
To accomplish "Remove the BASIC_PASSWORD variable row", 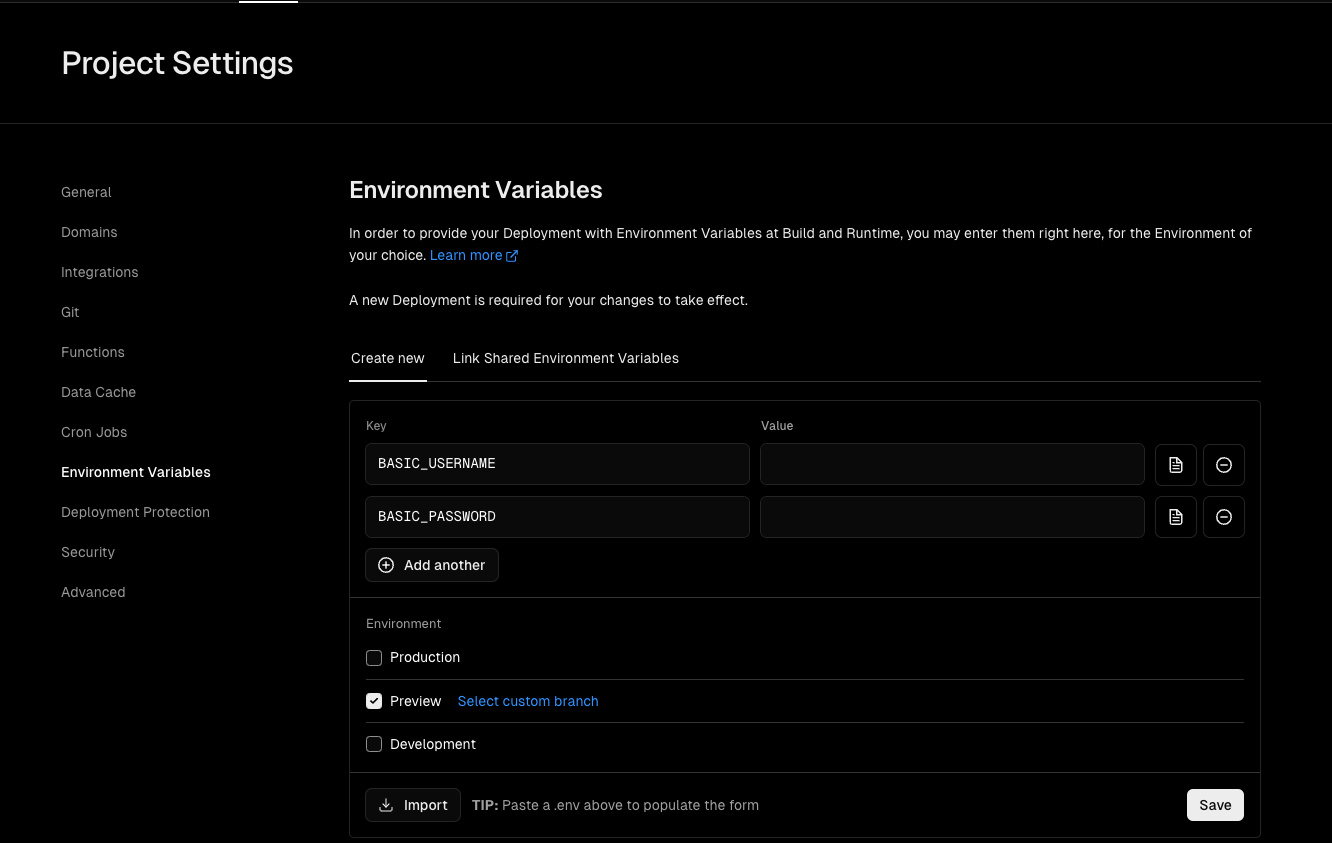I will tap(1224, 517).
